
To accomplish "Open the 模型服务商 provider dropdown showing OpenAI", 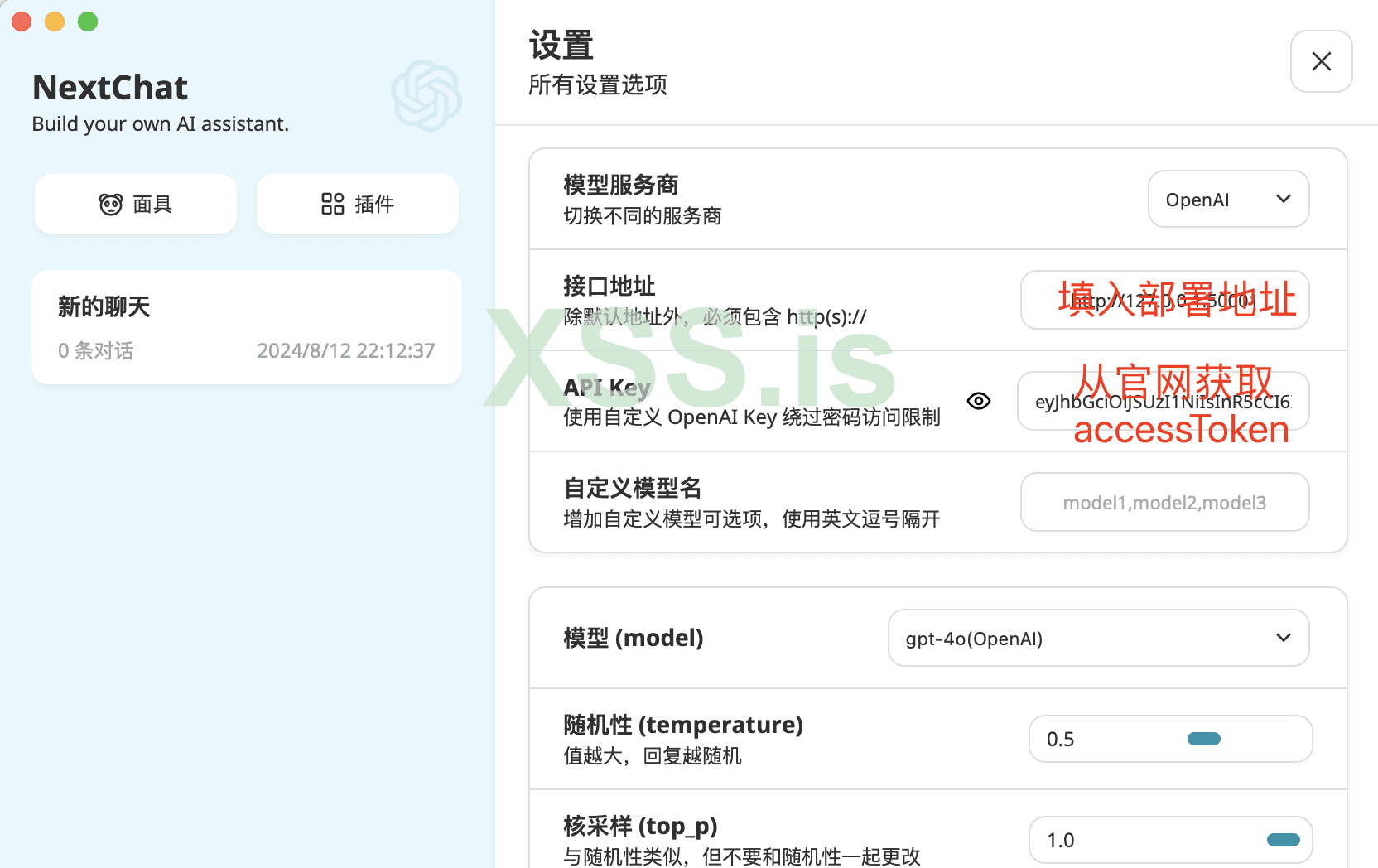I will [x=1228, y=199].
